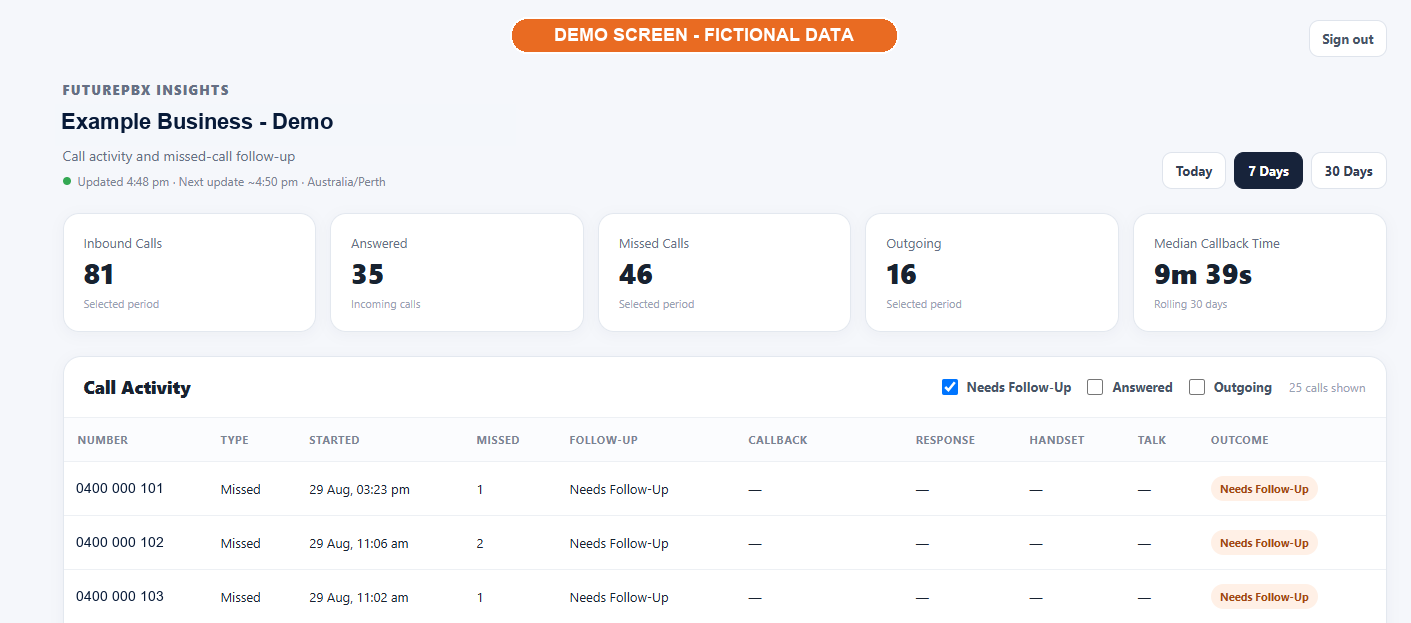Open the Outgoing 16 card
The image size is (1411, 623).
[992, 272]
